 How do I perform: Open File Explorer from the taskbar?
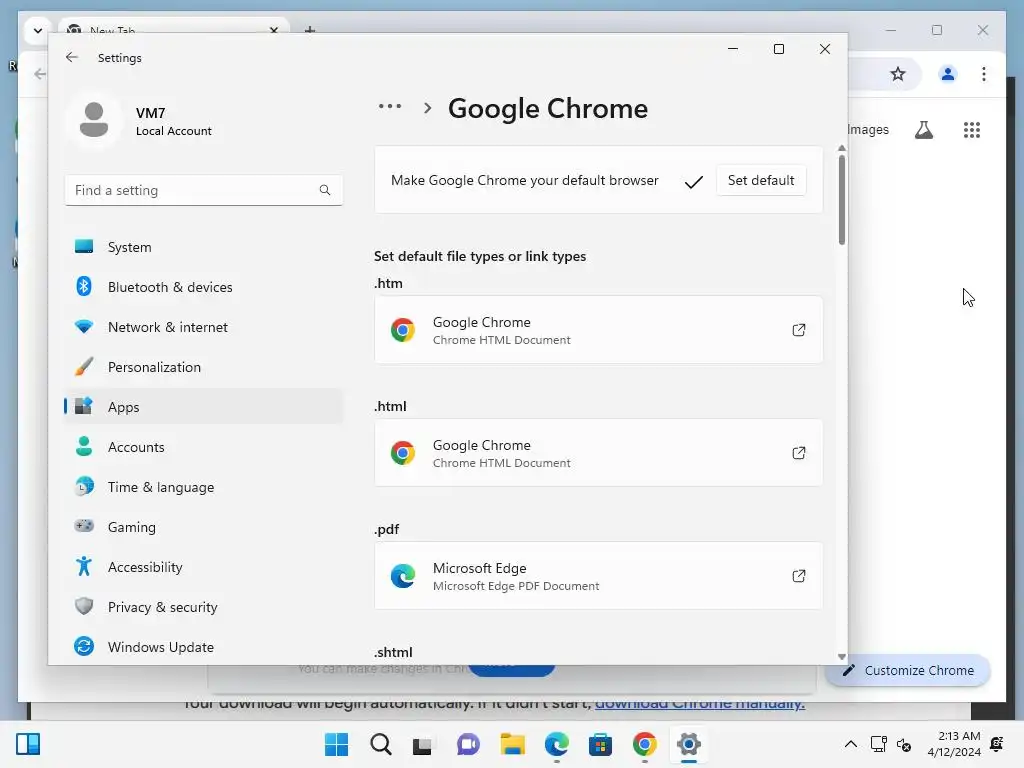pos(513,744)
